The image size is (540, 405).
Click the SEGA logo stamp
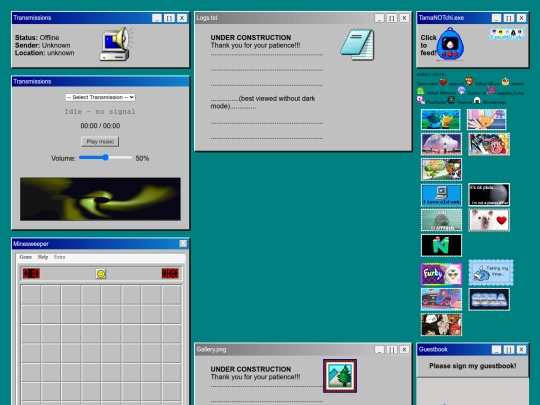coord(489,300)
